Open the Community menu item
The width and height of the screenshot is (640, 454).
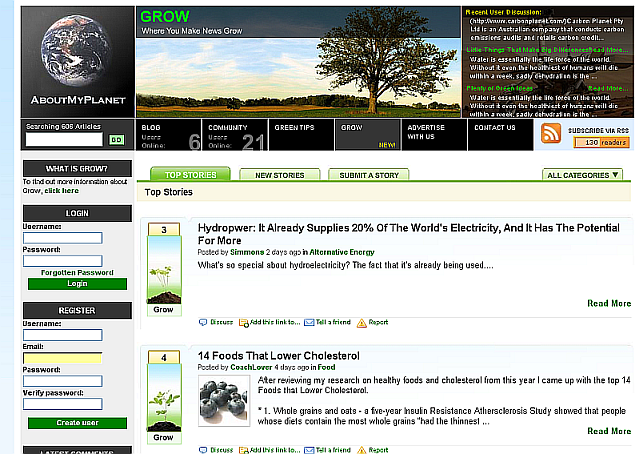[235, 135]
